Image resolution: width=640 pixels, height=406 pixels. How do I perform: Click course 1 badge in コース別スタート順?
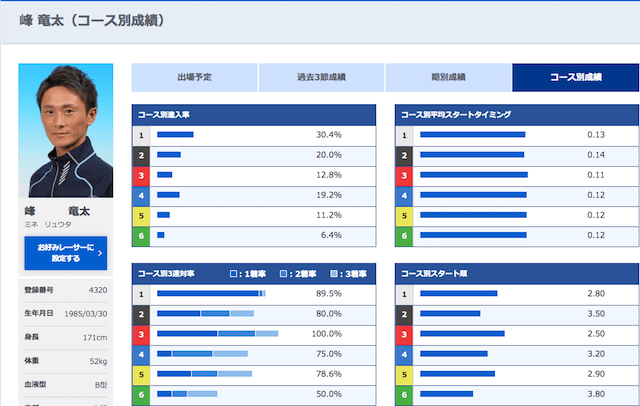404,294
